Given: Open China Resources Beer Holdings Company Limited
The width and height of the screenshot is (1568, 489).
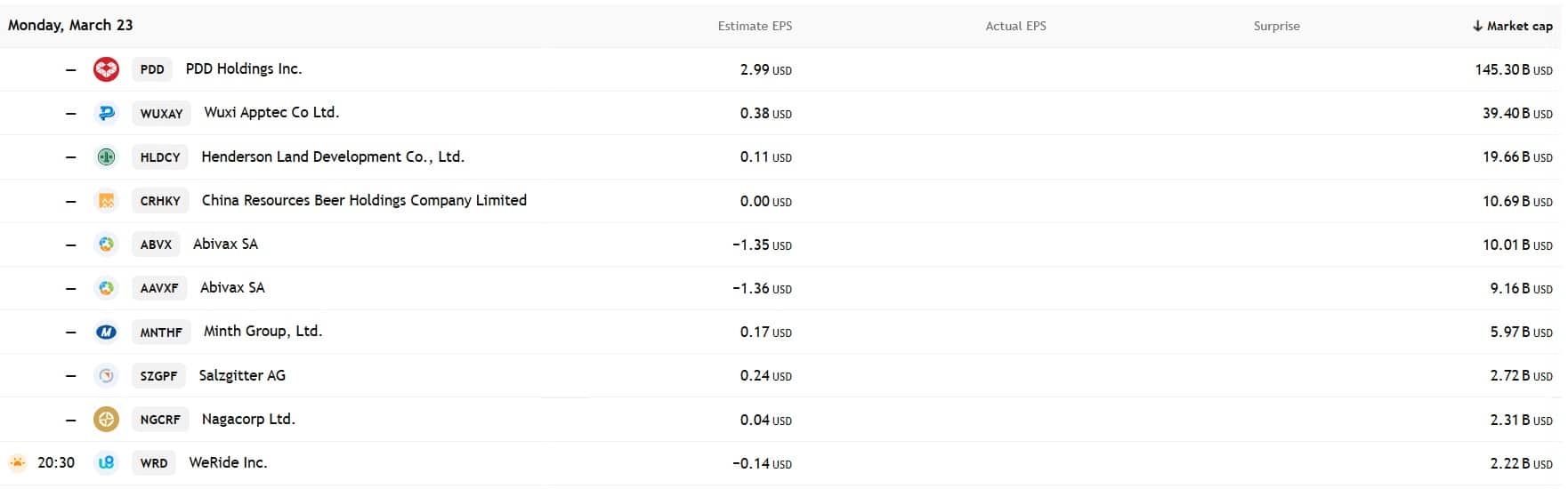Looking at the screenshot, I should click(x=364, y=201).
